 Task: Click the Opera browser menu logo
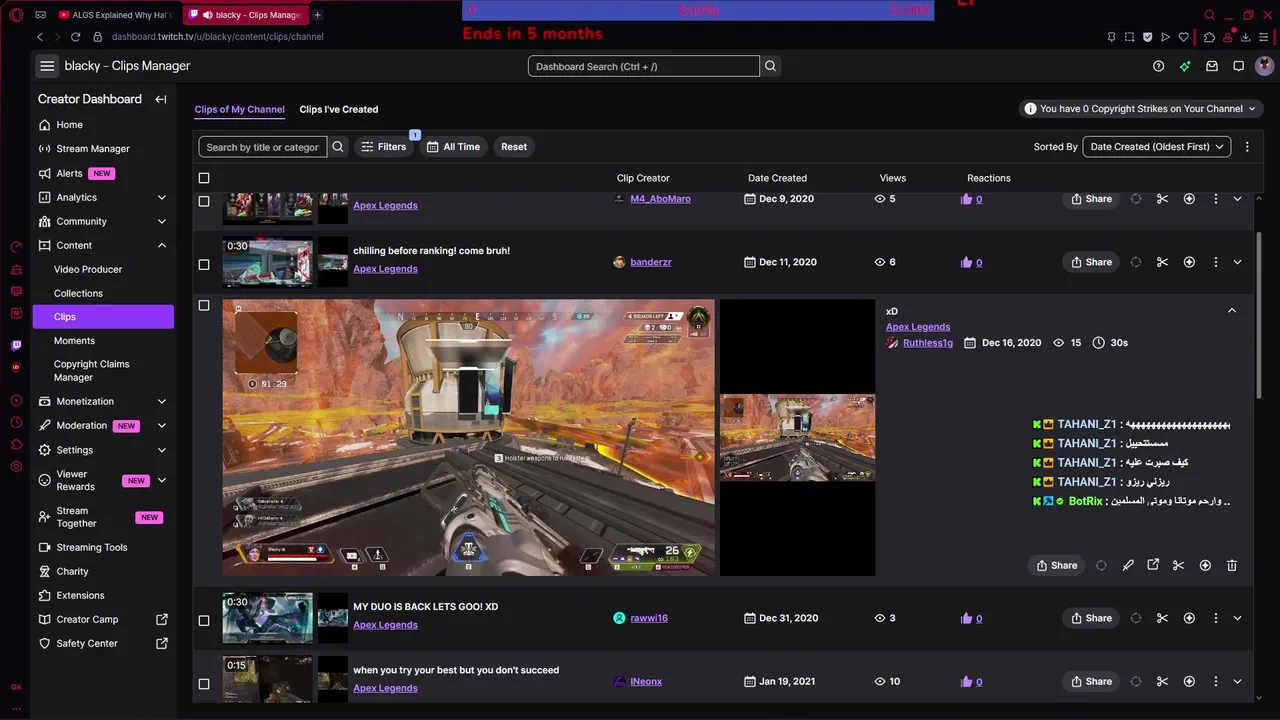tap(14, 15)
